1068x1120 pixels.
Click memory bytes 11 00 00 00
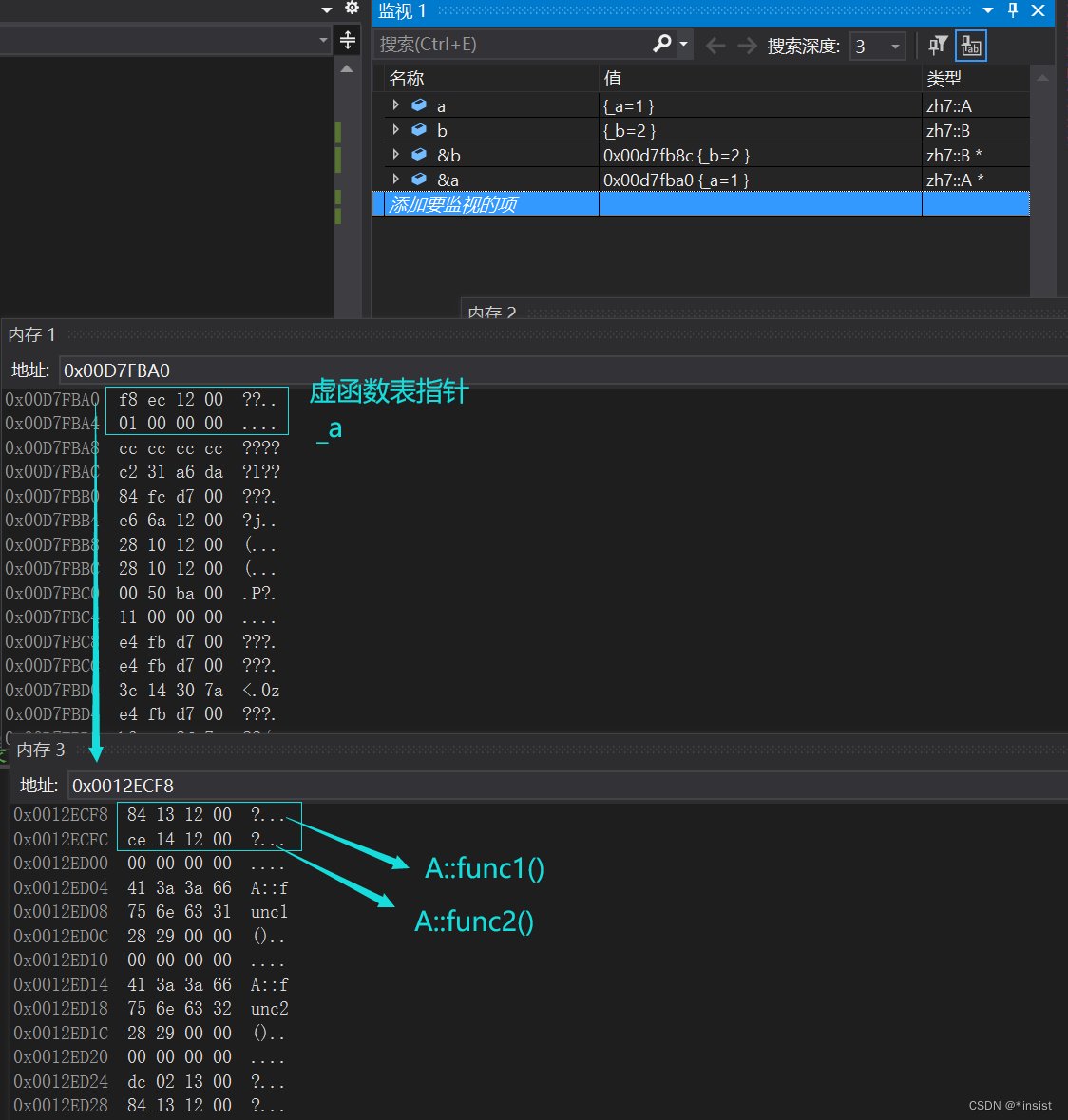tap(171, 617)
